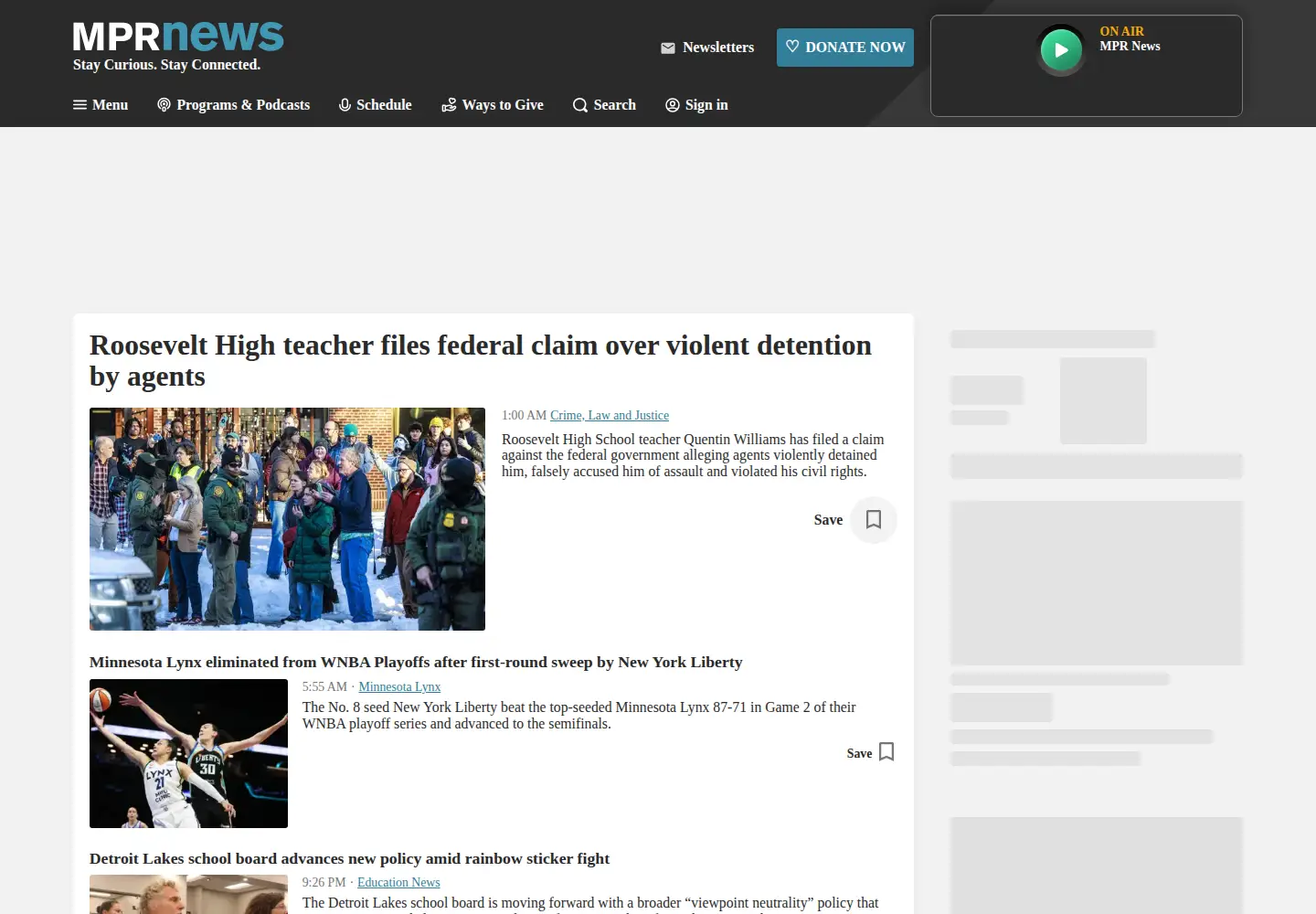Open the Crime, Law and Justice category

click(610, 415)
